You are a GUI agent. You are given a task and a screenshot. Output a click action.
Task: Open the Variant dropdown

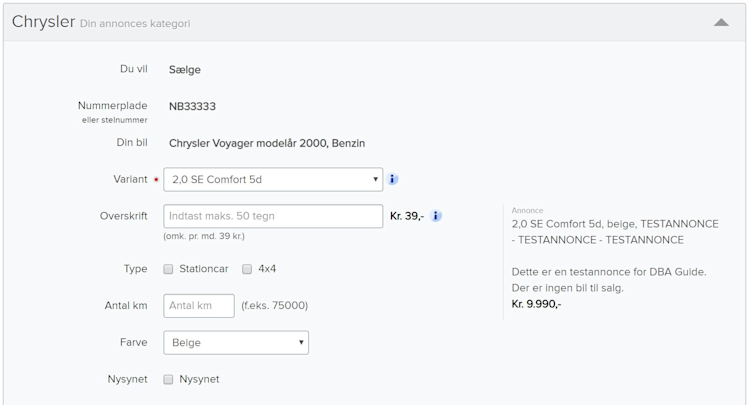click(x=273, y=180)
